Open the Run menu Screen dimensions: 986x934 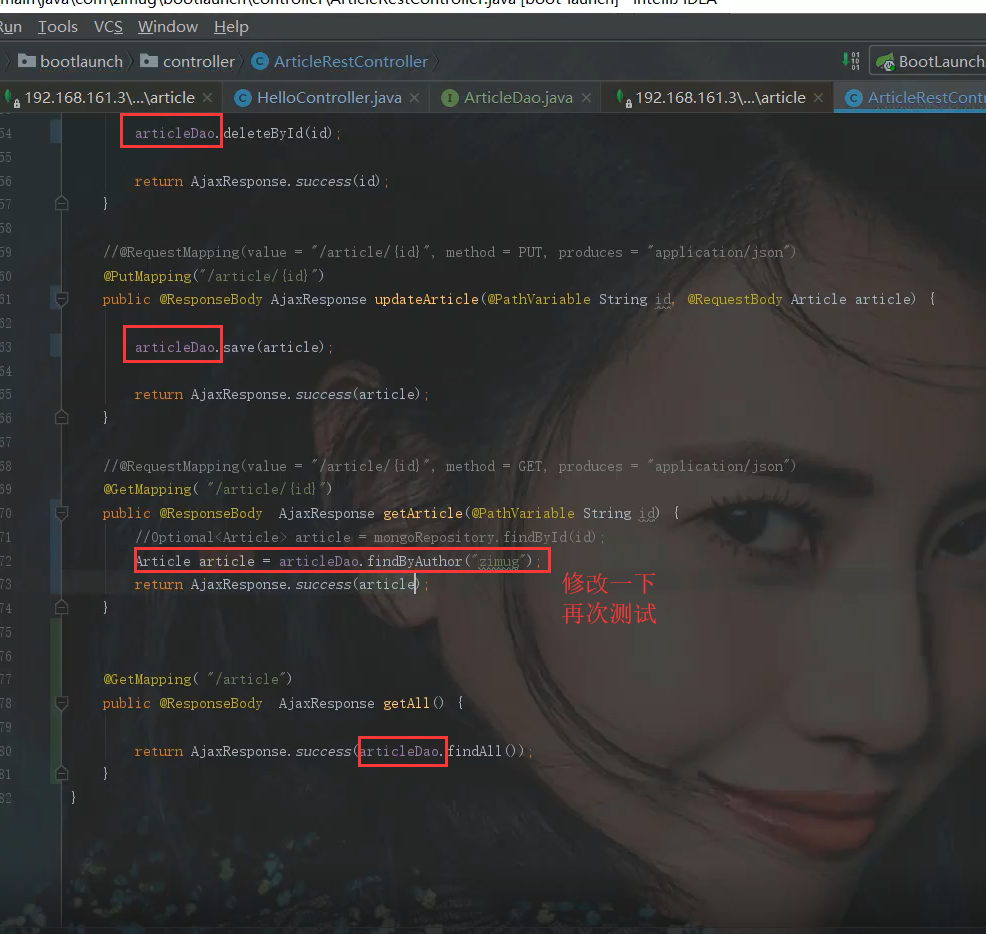[10, 27]
